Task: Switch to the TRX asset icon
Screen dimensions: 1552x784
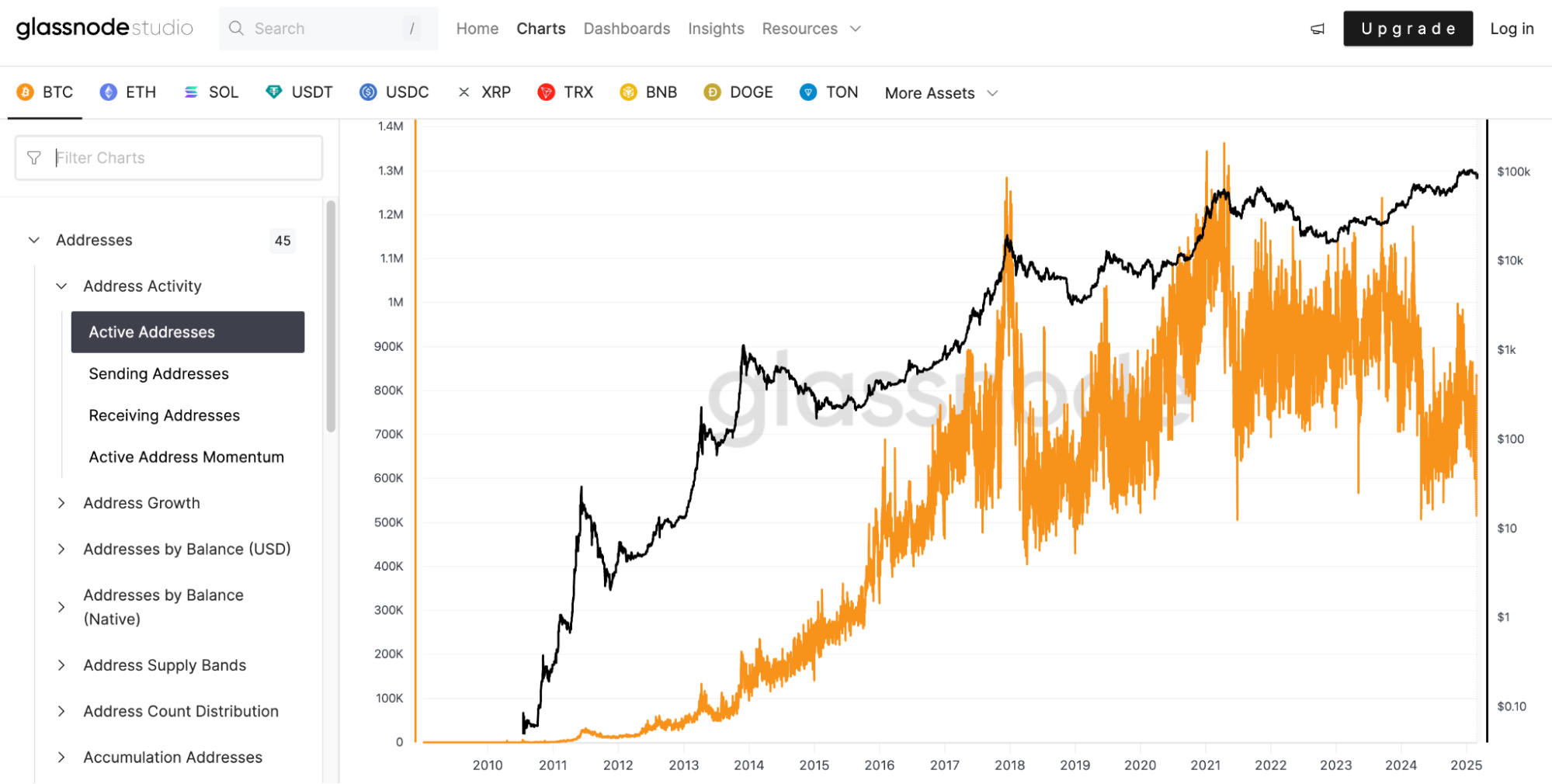Action: coord(547,92)
